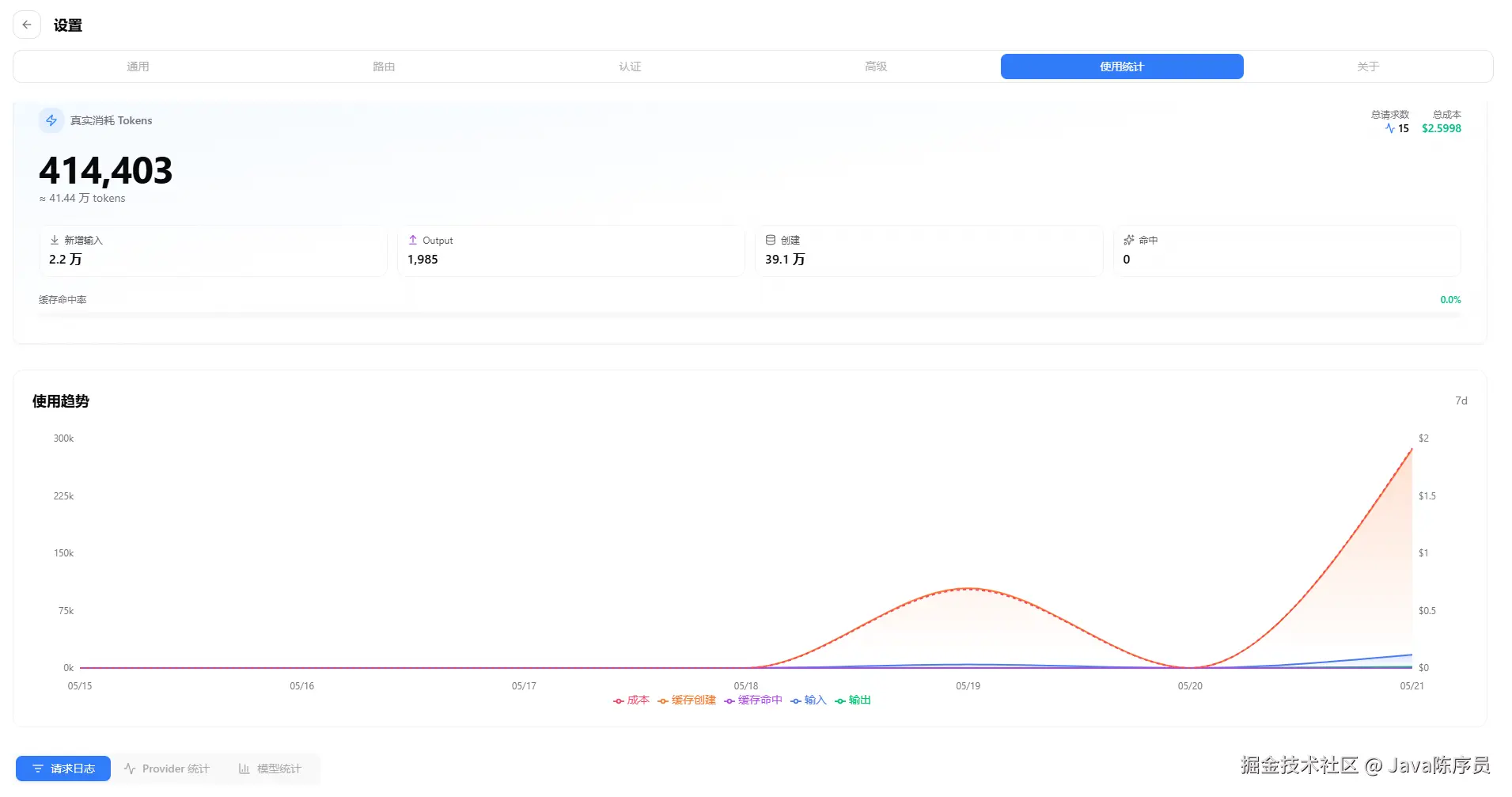1512x797 pixels.
Task: Open the 高级 settings tab
Action: (x=876, y=66)
